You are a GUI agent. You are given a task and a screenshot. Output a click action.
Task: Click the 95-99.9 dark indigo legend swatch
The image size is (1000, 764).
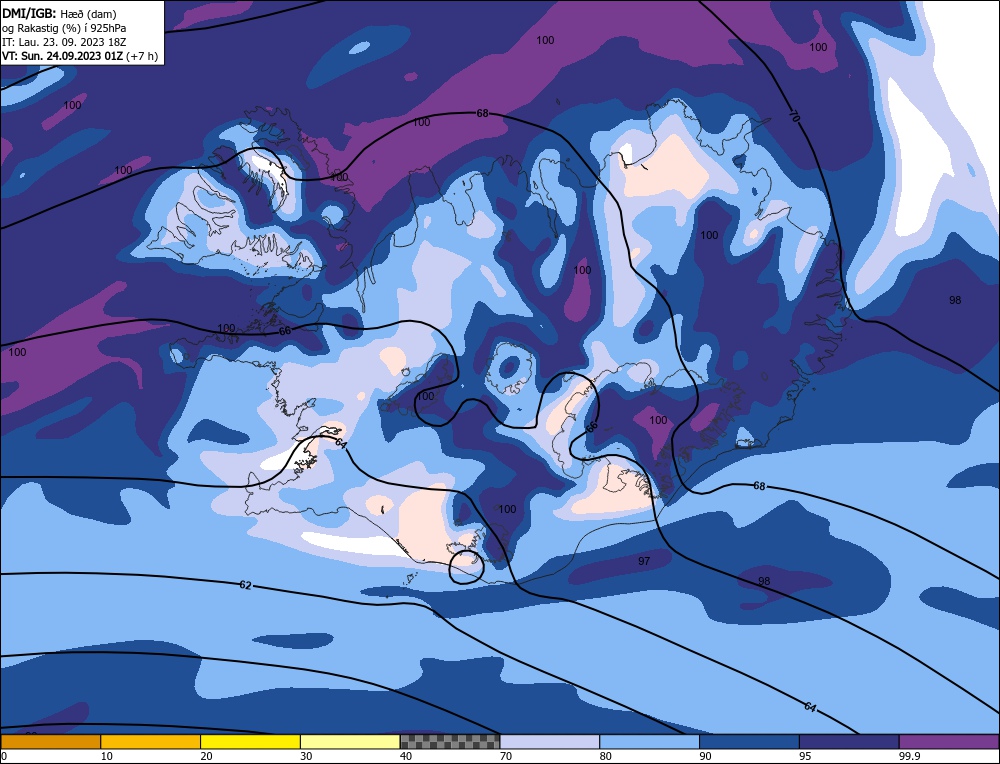[849, 742]
